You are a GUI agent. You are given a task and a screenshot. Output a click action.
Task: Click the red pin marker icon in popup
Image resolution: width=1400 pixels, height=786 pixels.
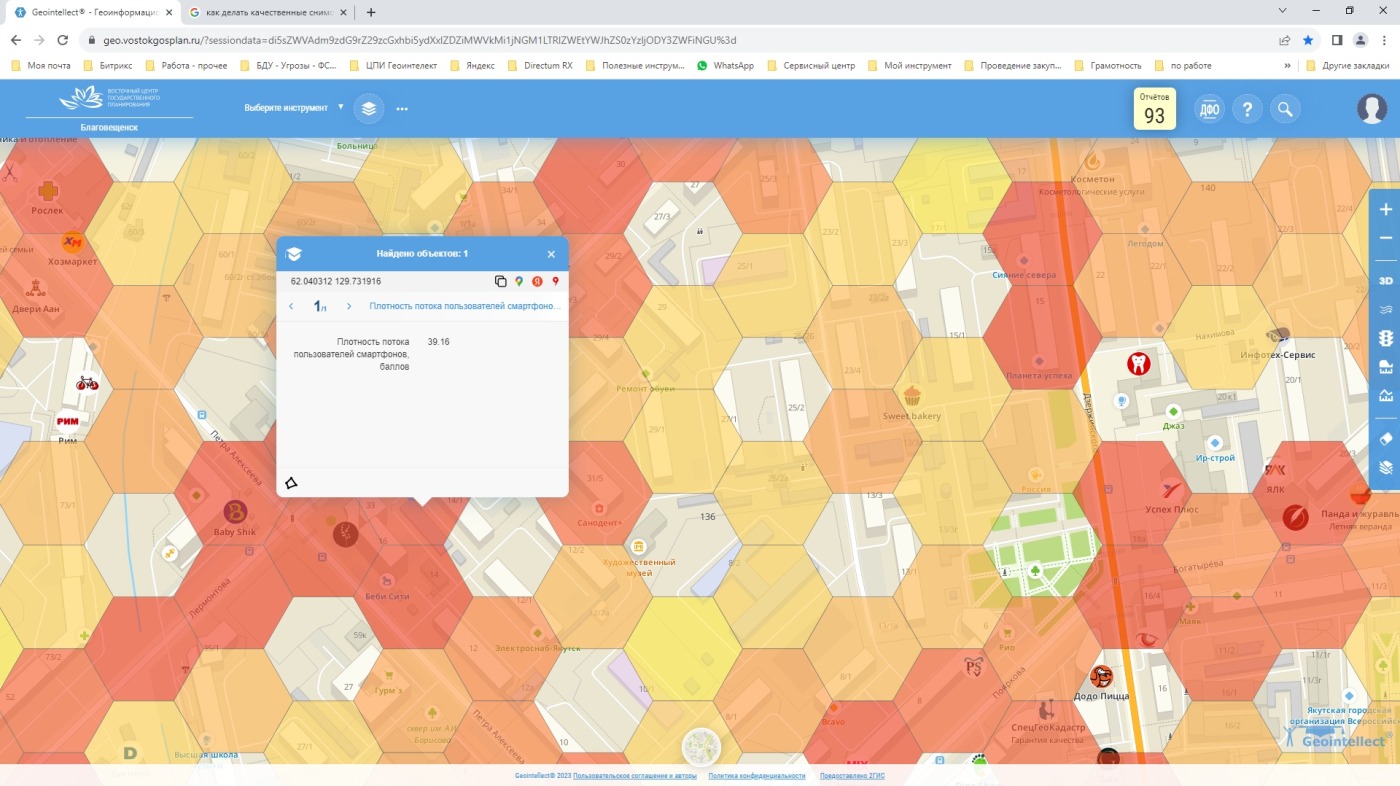click(x=555, y=282)
